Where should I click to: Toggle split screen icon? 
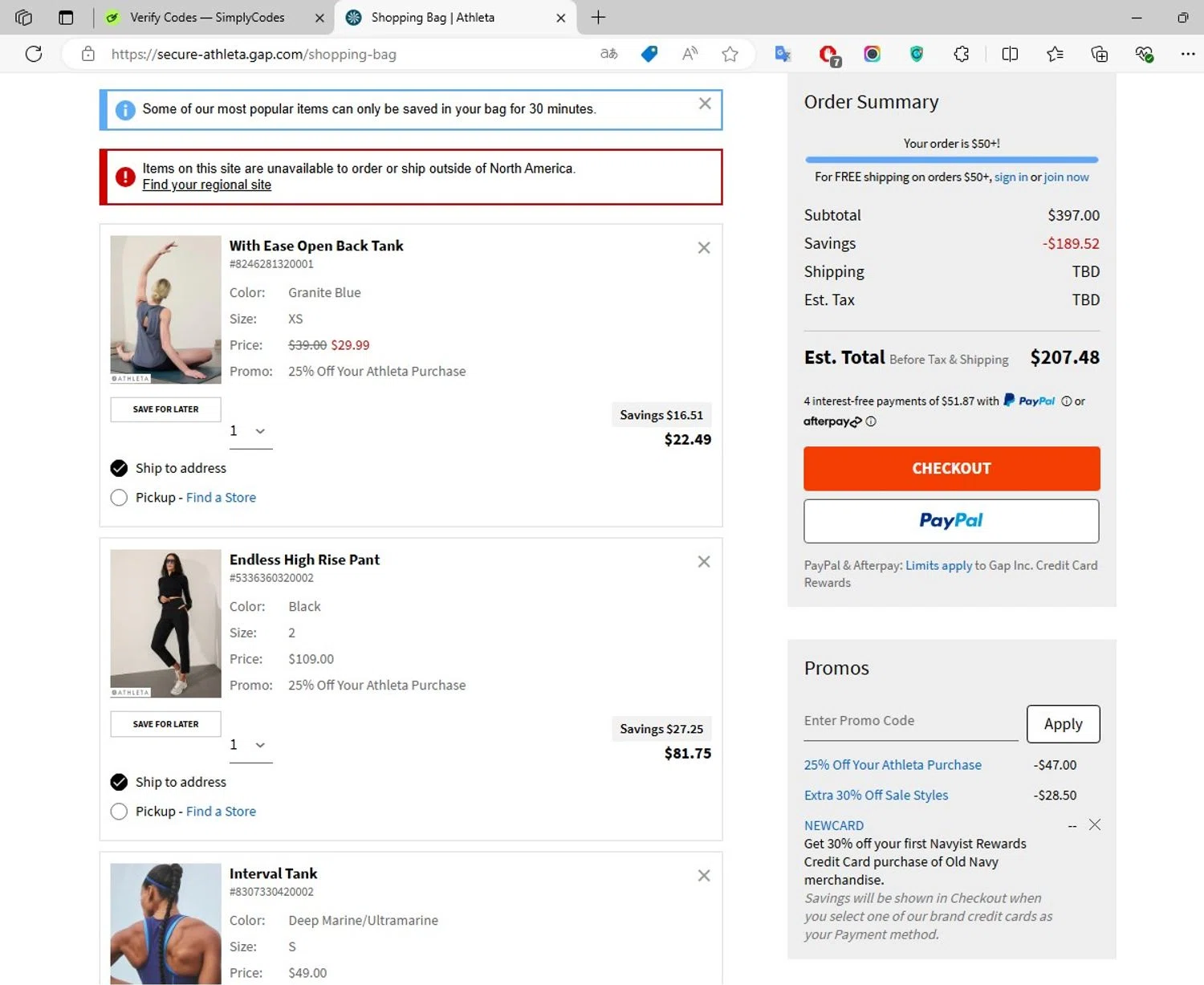pyautogui.click(x=1010, y=54)
